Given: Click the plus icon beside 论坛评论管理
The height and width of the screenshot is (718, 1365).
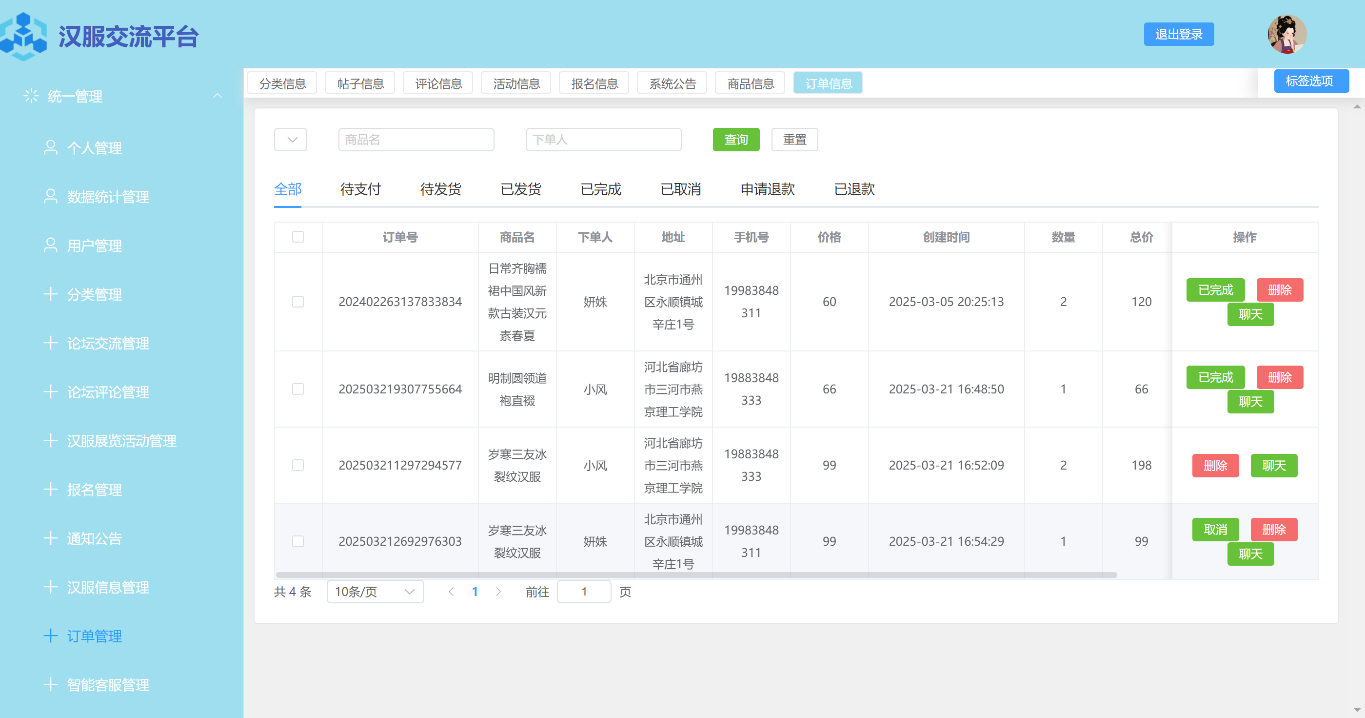Looking at the screenshot, I should coord(51,392).
